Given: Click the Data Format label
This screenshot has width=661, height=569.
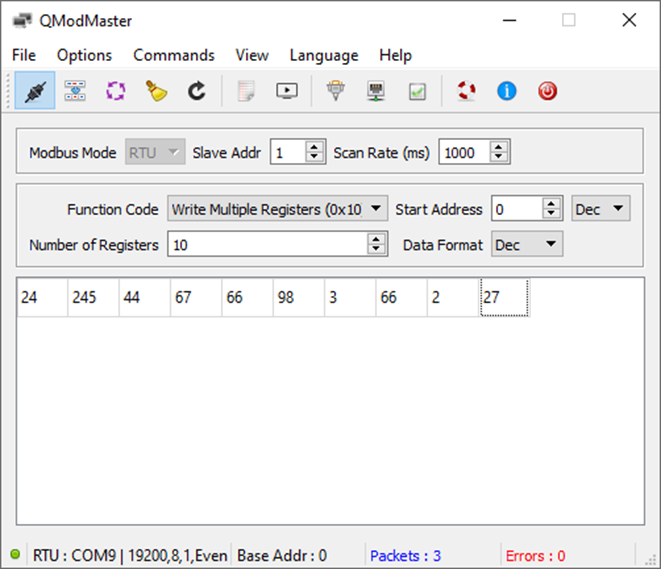Looking at the screenshot, I should click(x=443, y=244).
